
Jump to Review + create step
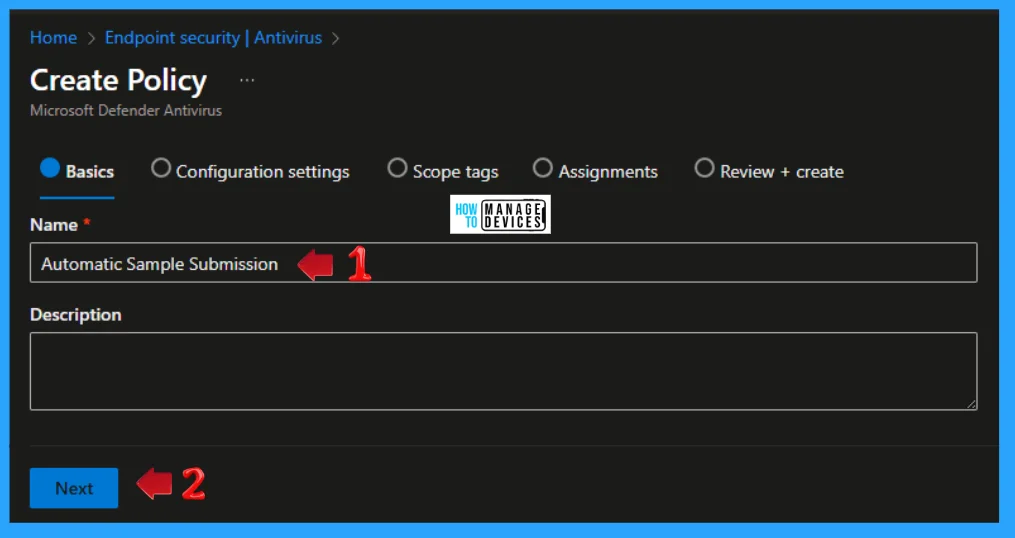pyautogui.click(x=769, y=172)
